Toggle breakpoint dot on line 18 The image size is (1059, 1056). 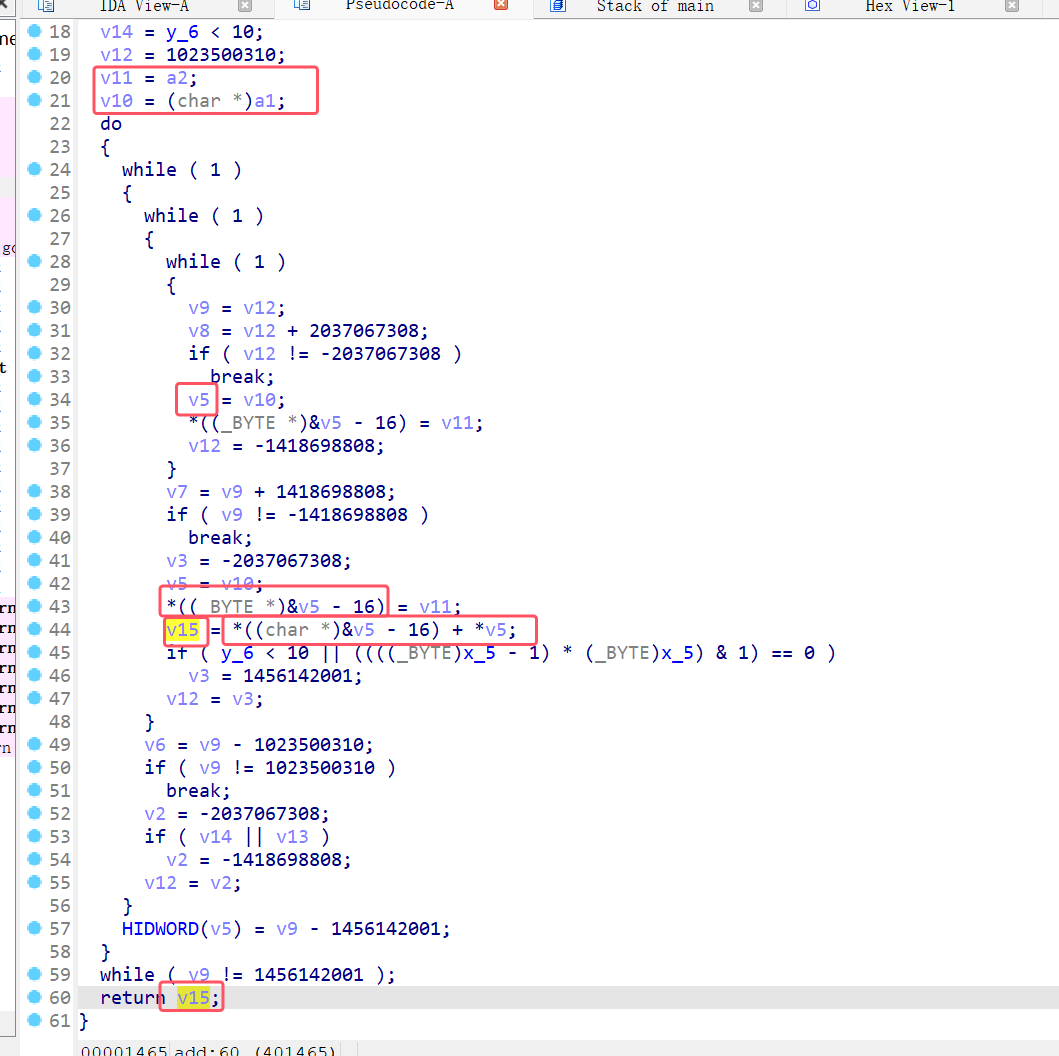(x=35, y=31)
